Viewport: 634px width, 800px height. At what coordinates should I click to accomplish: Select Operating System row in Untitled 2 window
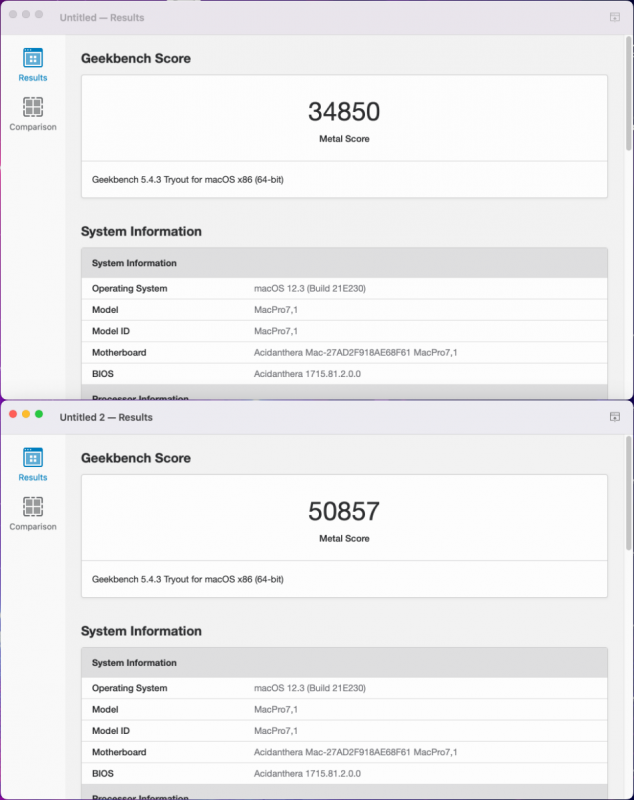344,688
